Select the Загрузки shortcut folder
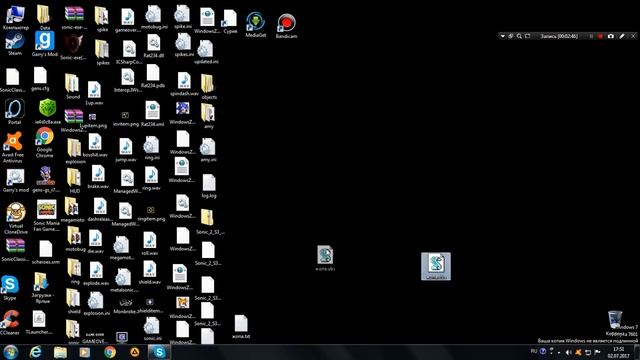This screenshot has width=640, height=360. coord(42,288)
